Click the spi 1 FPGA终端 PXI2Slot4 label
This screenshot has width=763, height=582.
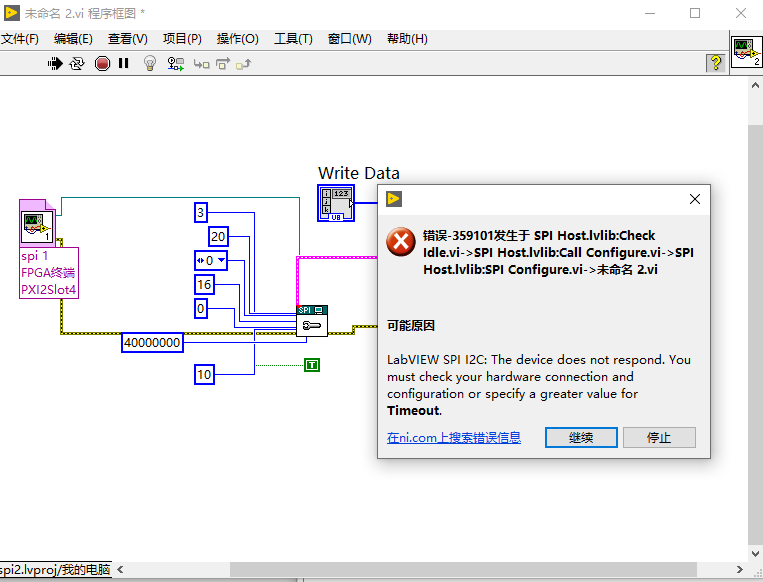(x=49, y=273)
